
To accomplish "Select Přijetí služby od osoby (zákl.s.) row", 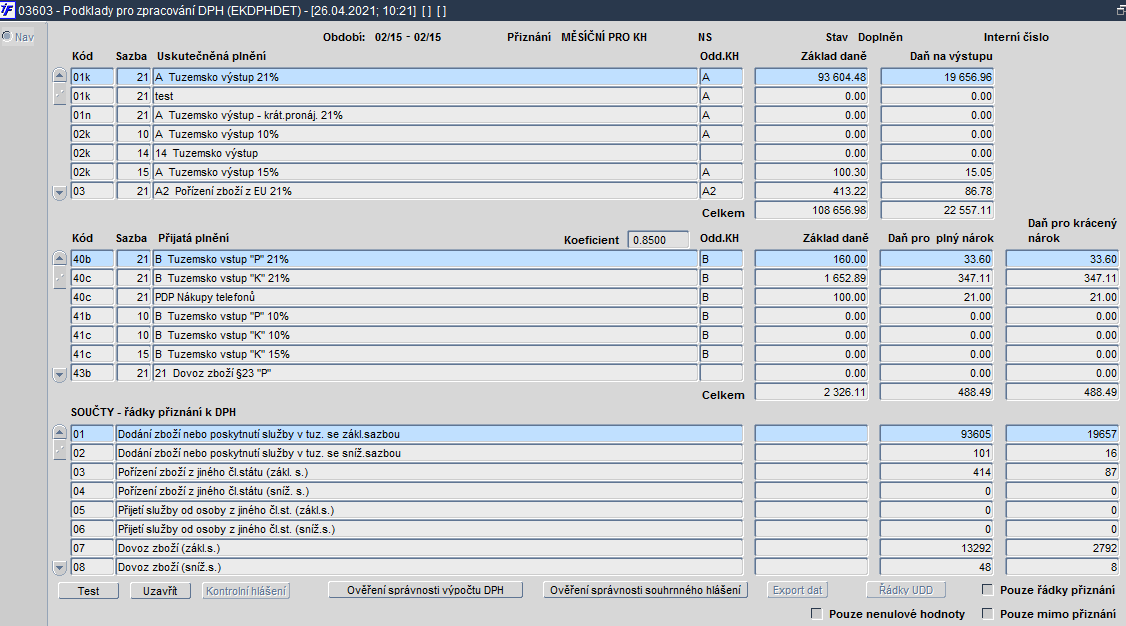I will pos(429,510).
